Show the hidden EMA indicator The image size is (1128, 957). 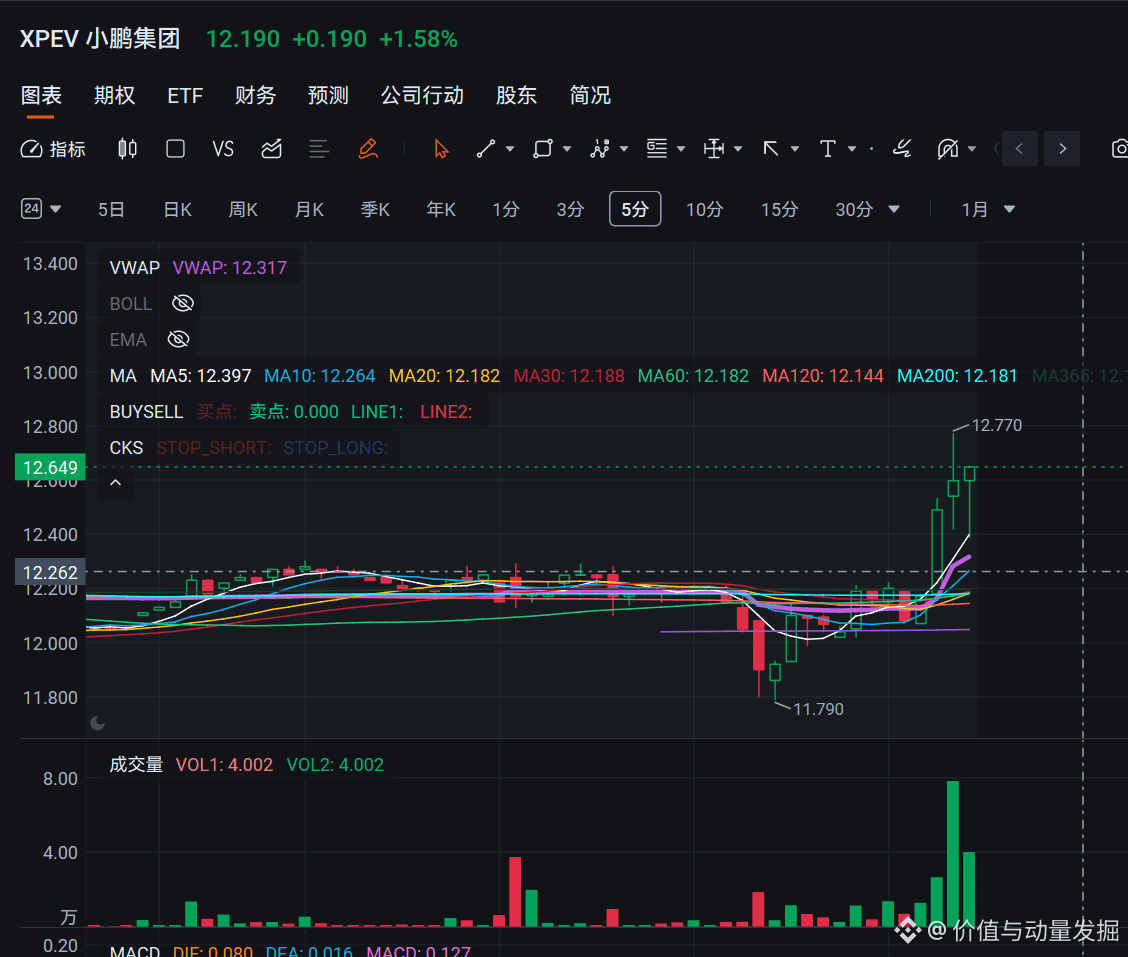[178, 339]
